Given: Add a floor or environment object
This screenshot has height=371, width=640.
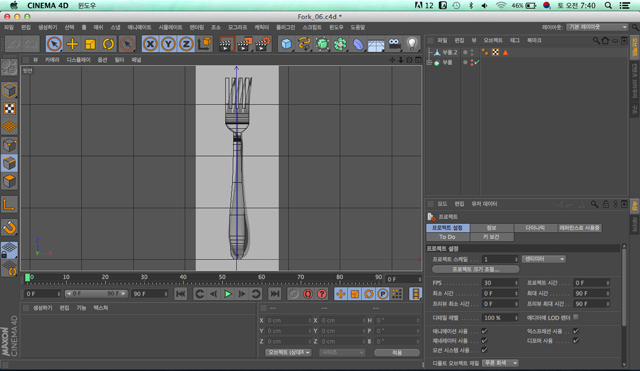Looking at the screenshot, I should pyautogui.click(x=376, y=44).
